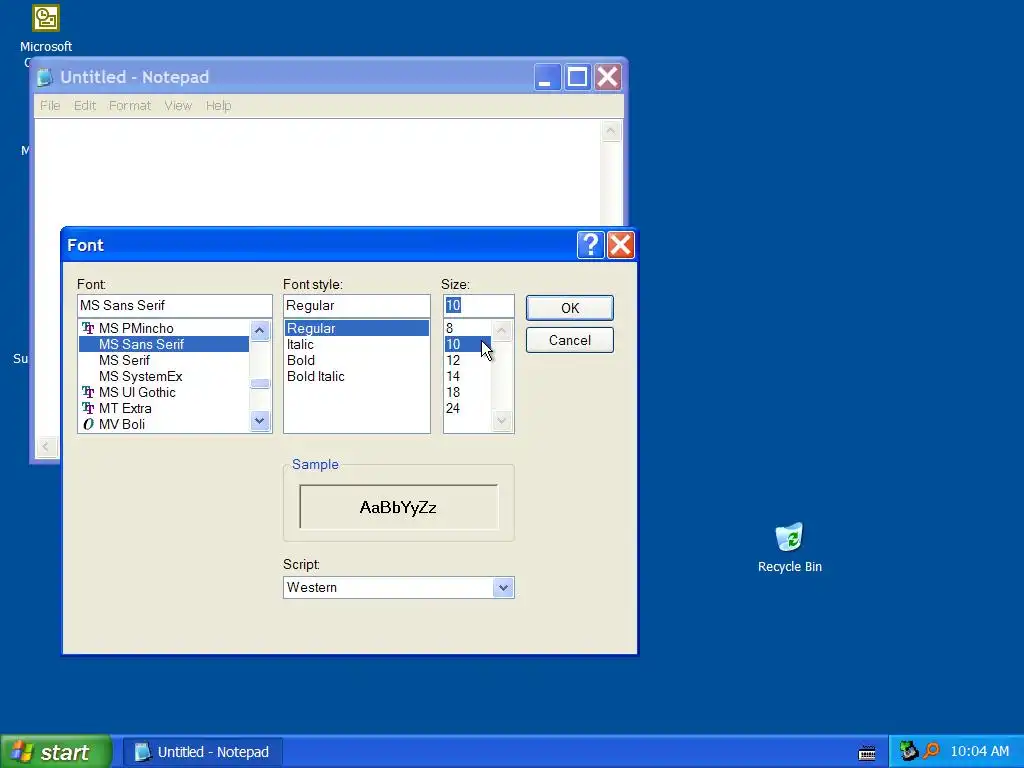Click font list scroll up arrow

(260, 330)
